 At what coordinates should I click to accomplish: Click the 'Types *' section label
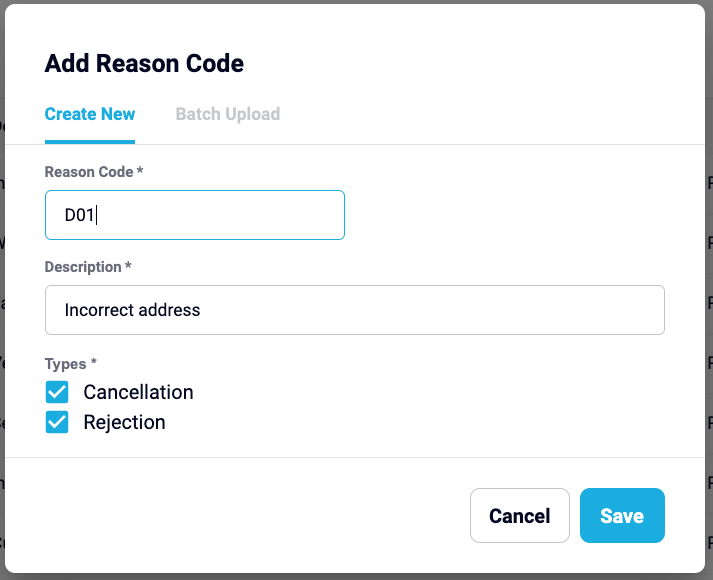[71, 364]
